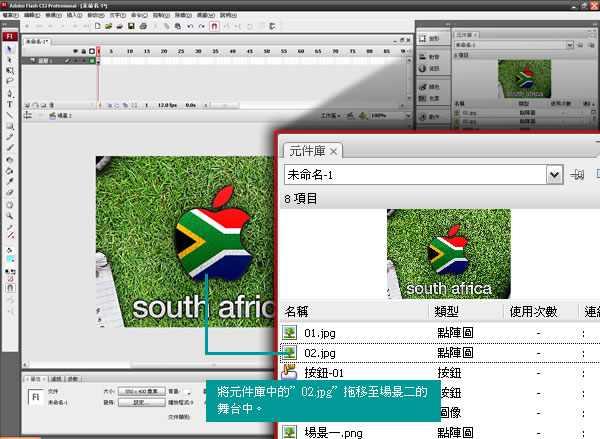Open enlarged library 未命名-1 document dropdown
The height and width of the screenshot is (439, 600).
(x=554, y=175)
